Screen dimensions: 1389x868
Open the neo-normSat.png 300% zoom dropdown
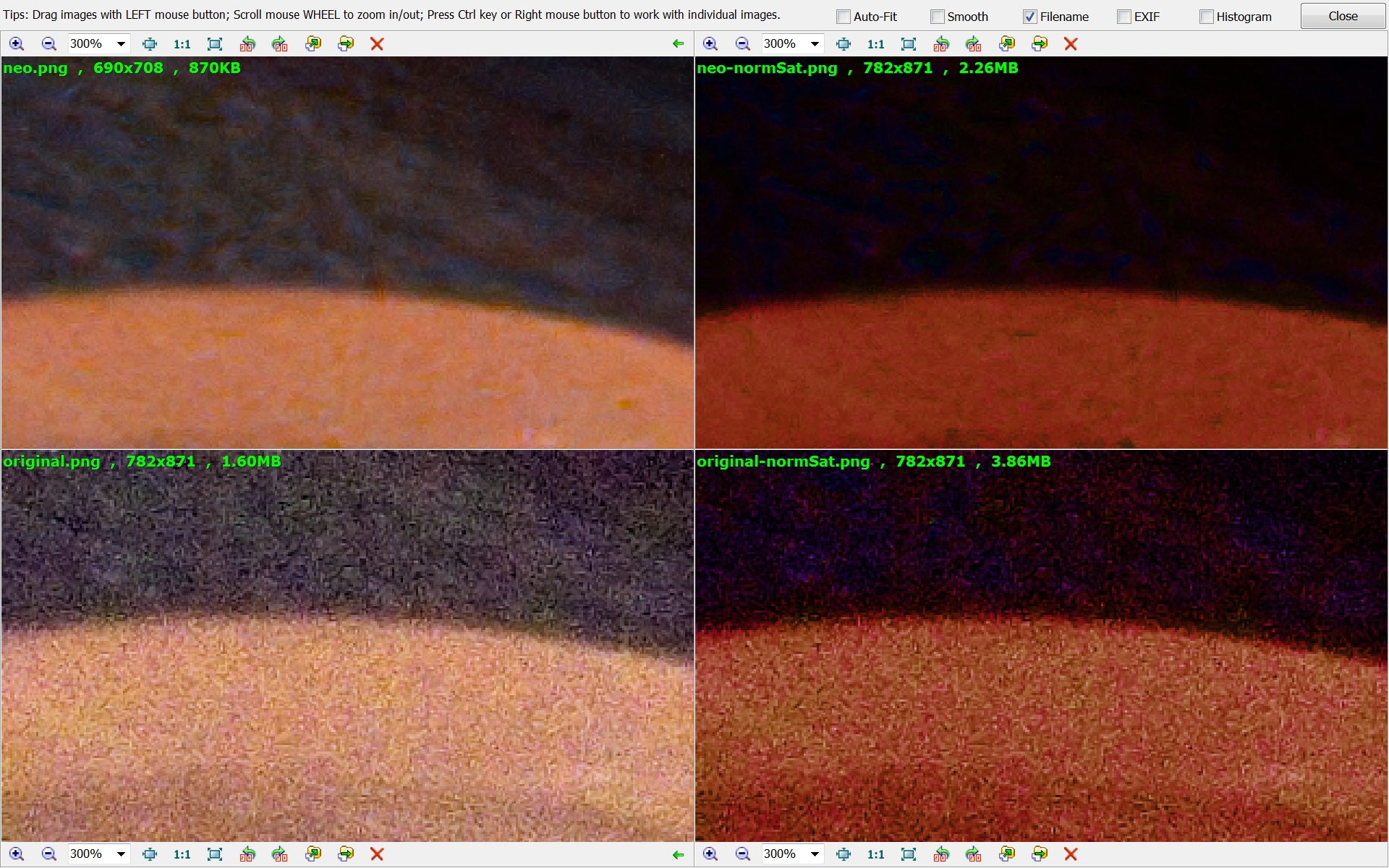[x=815, y=44]
